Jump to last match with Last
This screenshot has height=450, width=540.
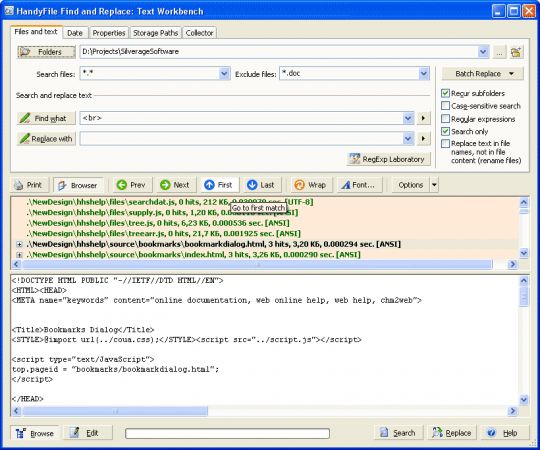tap(261, 185)
